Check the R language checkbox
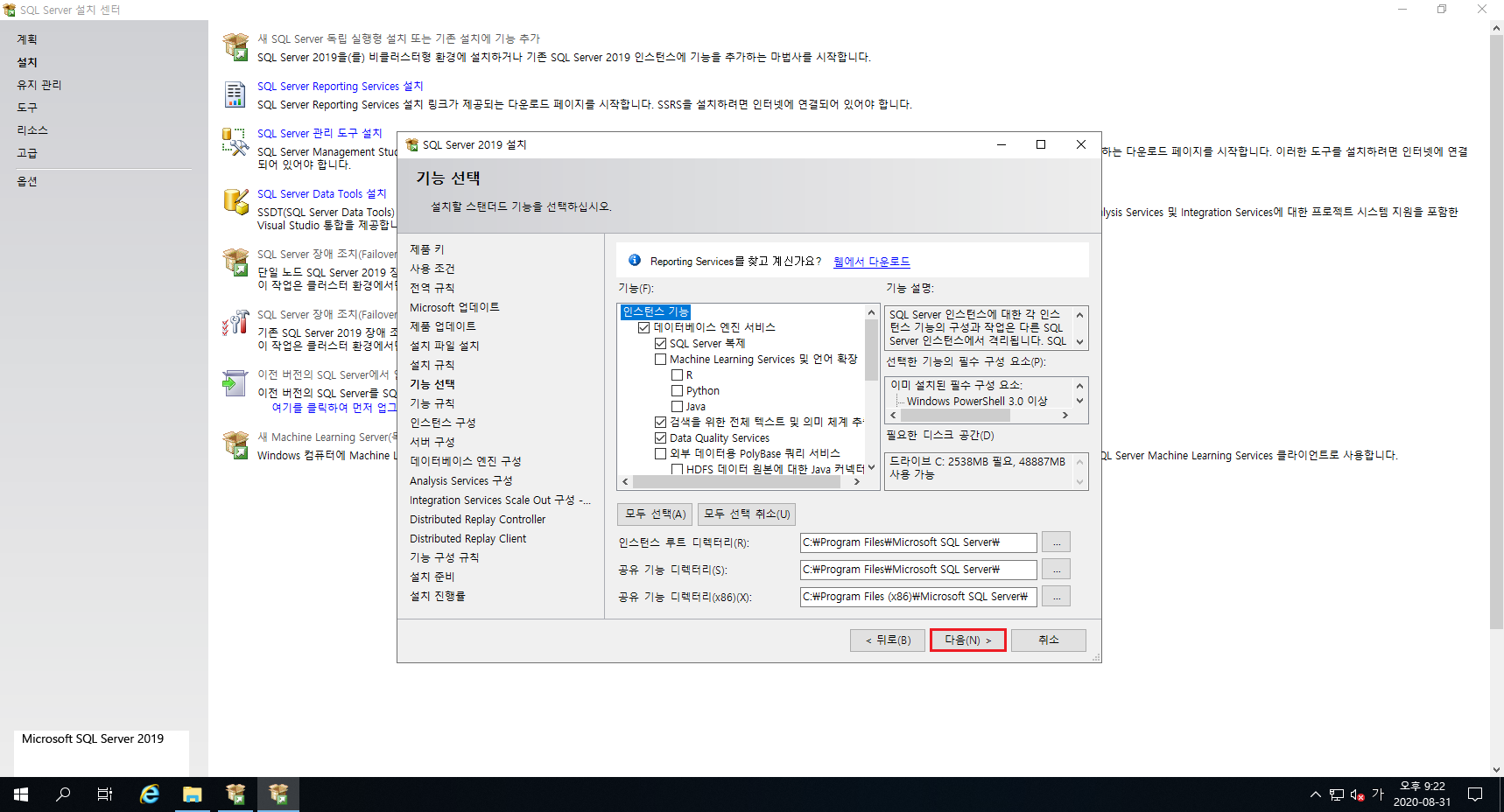This screenshot has height=812, width=1504. [677, 374]
